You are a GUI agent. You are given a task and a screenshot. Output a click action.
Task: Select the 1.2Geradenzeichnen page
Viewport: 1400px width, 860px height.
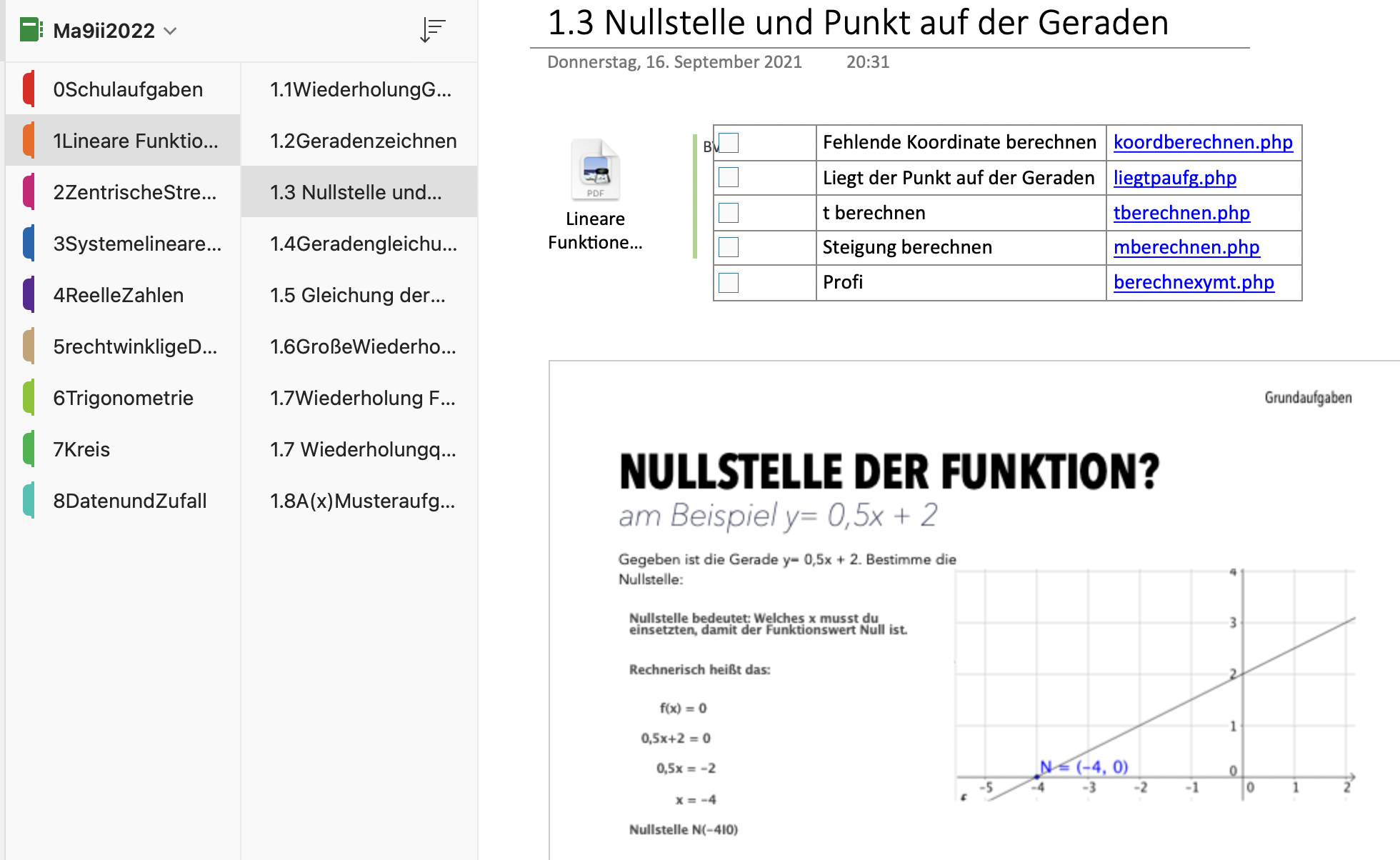coord(363,141)
